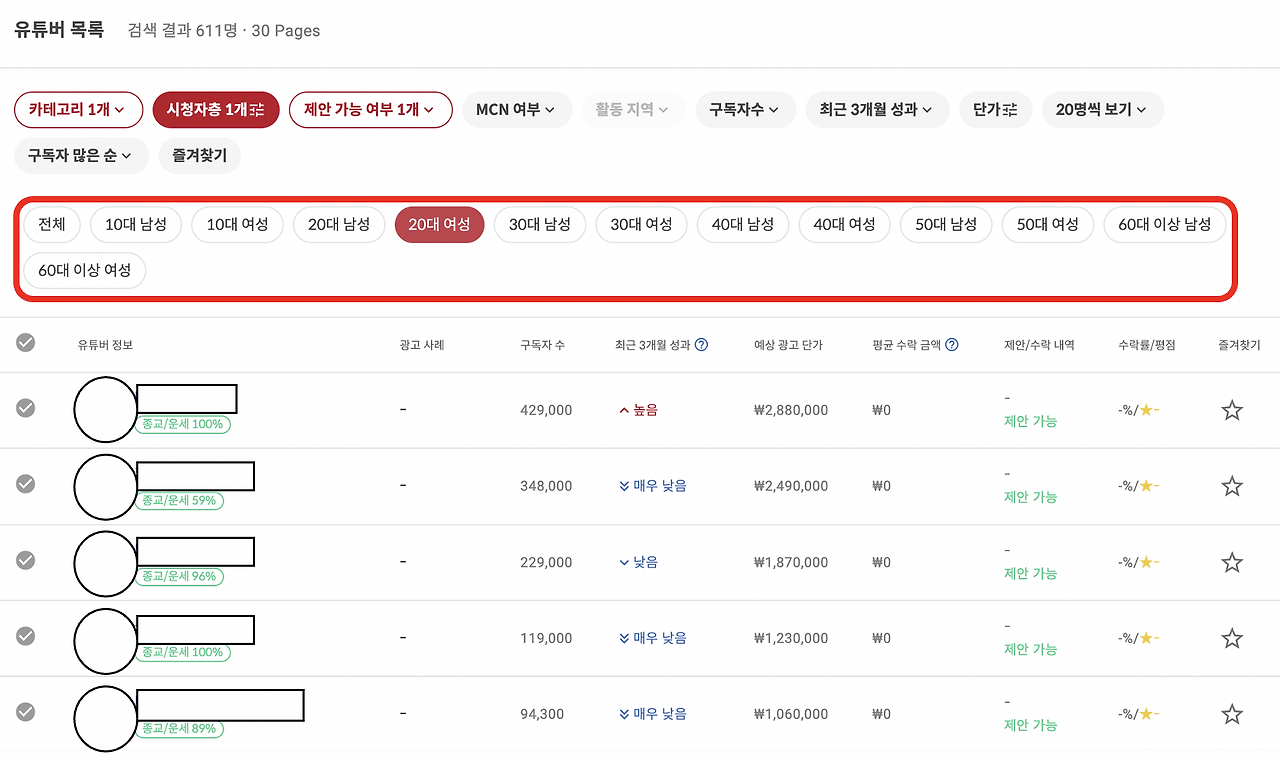1280x758 pixels.
Task: Toggle the select-all checkbox in the table header
Action: coord(25,343)
